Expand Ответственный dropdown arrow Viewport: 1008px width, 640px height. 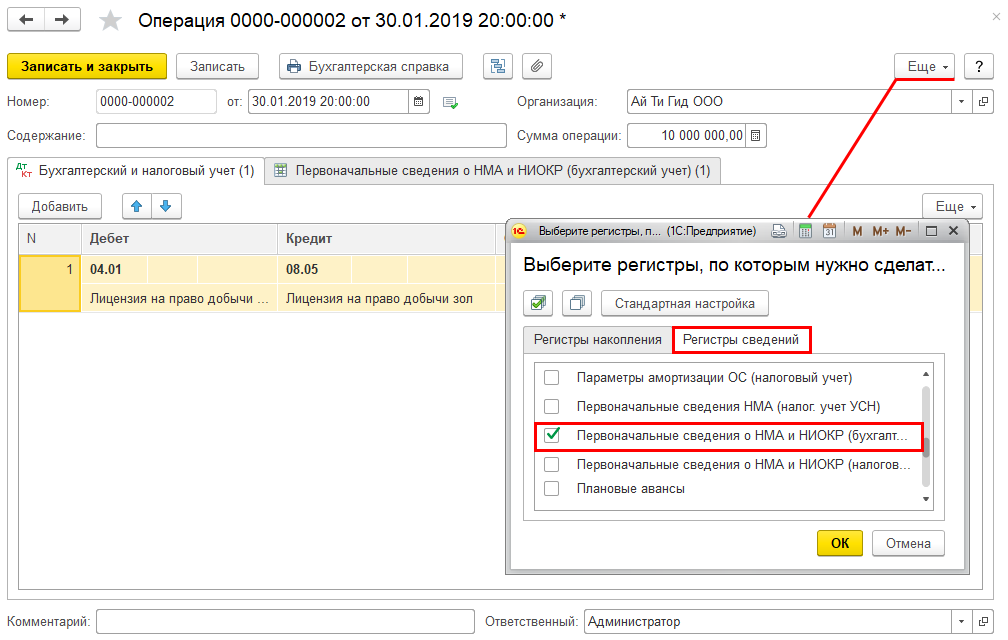point(961,621)
